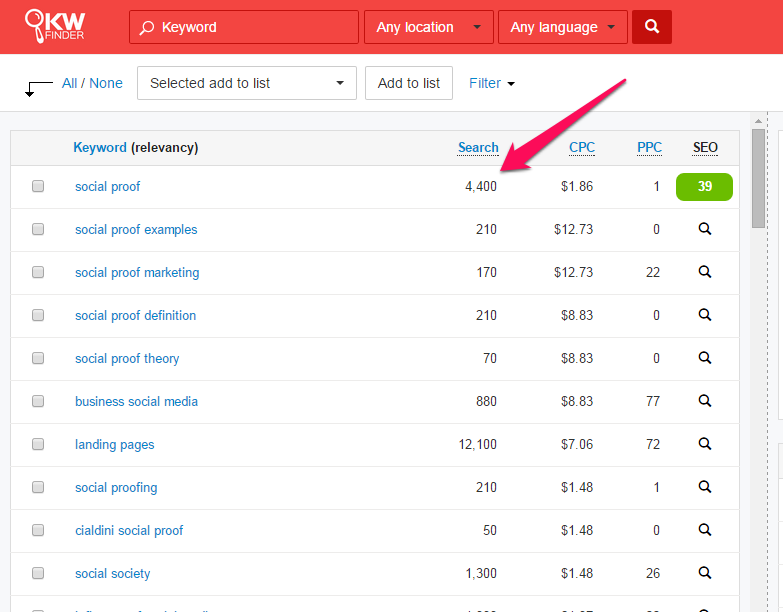The width and height of the screenshot is (783, 612).
Task: Check SEO difficulty for social society
Action: 705,573
